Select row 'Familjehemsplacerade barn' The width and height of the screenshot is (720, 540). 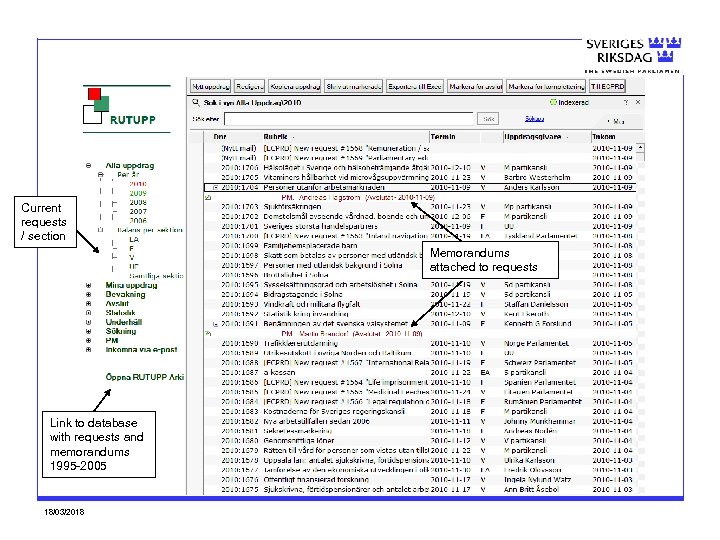pyautogui.click(x=418, y=246)
